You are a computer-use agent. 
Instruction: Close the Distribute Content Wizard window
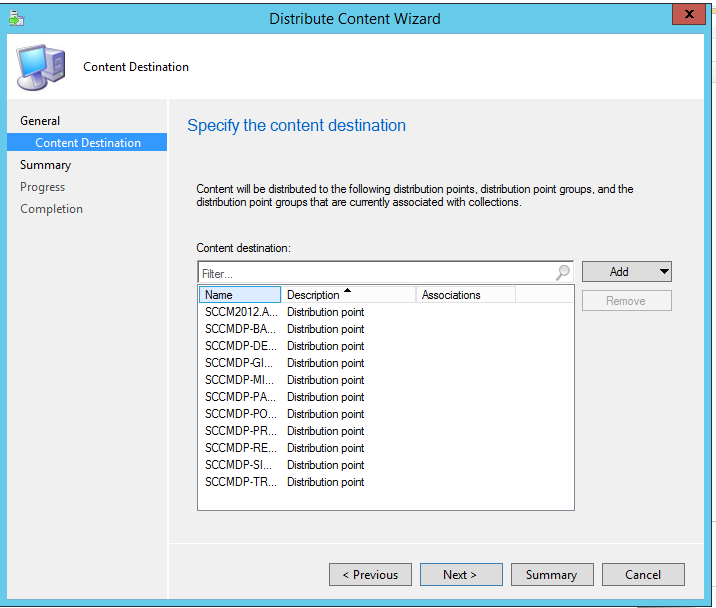tap(689, 14)
